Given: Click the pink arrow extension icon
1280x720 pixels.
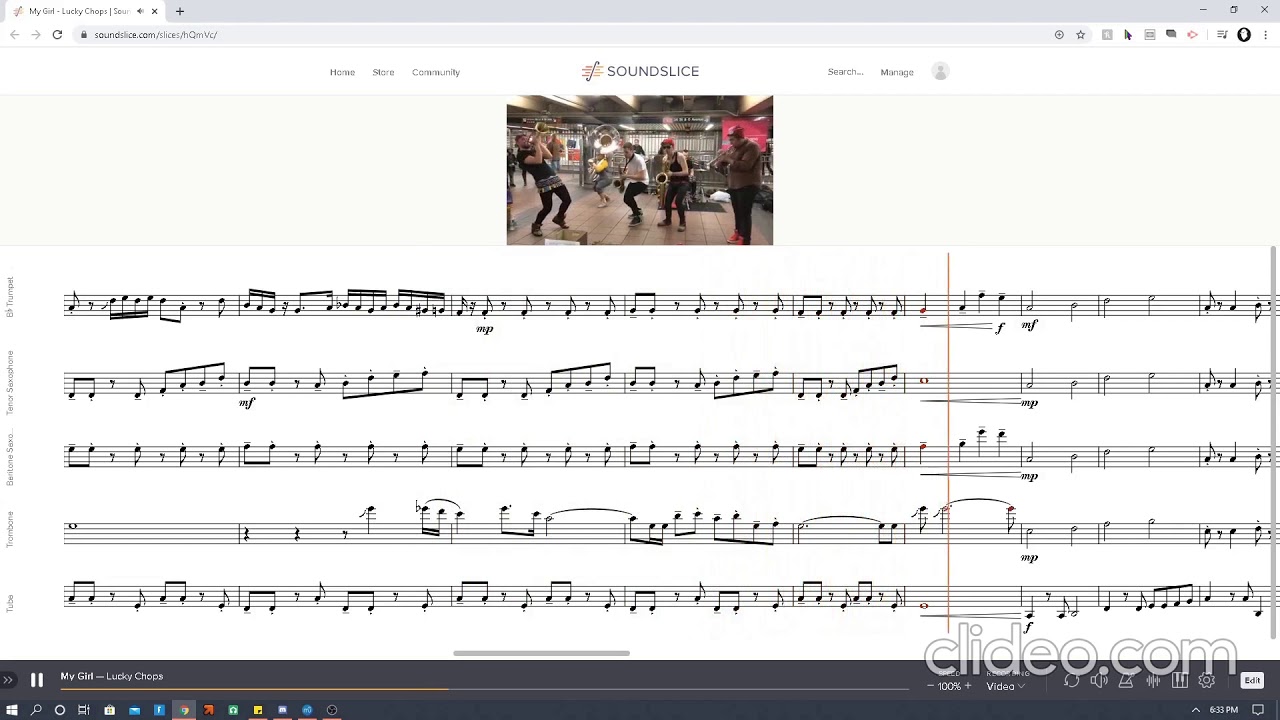Looking at the screenshot, I should [1192, 35].
